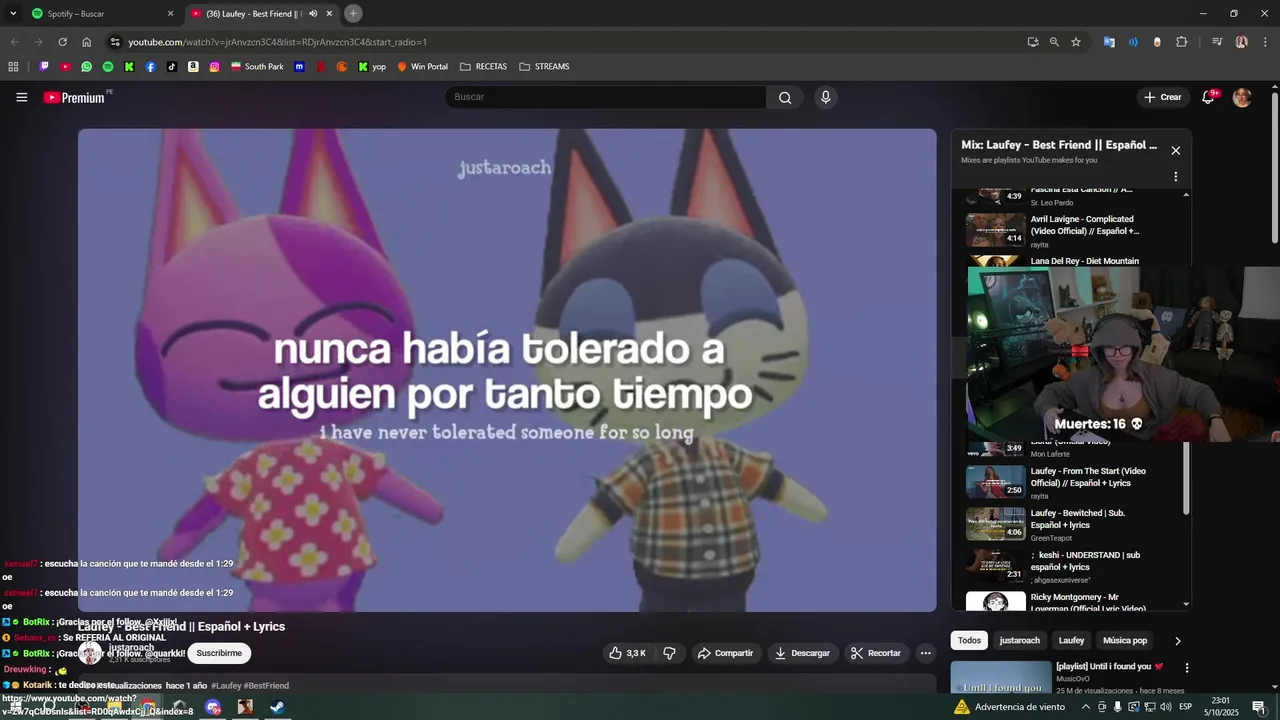Viewport: 1280px width, 720px height.
Task: Open the Crear button
Action: 1163,97
